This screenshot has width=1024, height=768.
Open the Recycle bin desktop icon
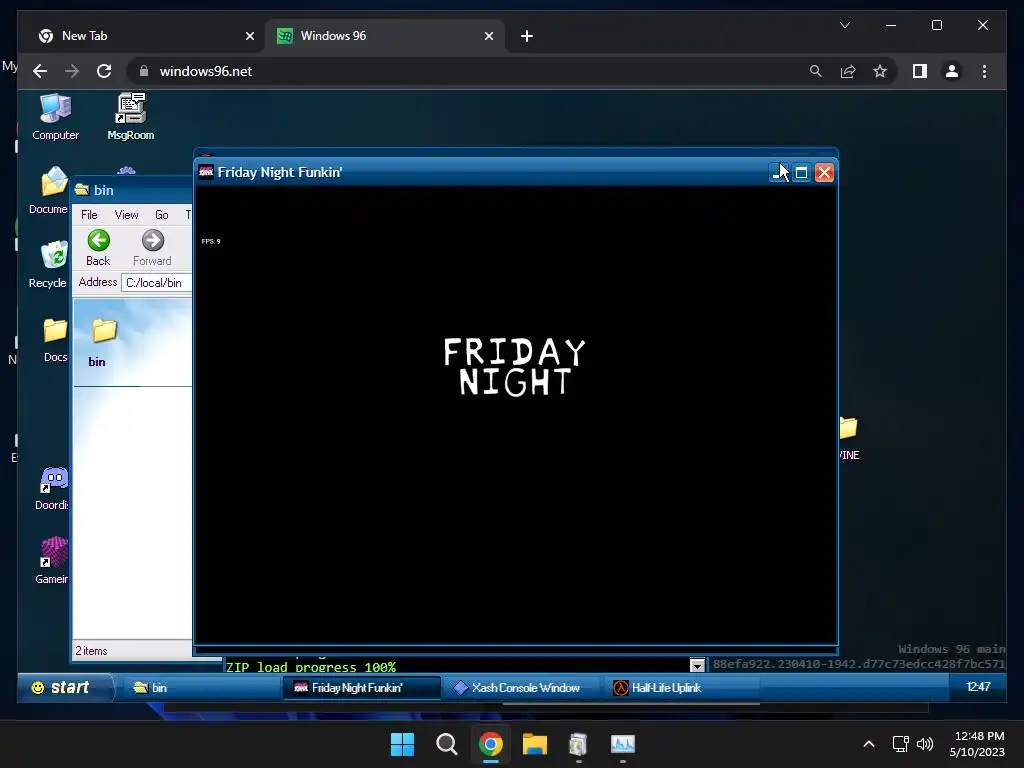pos(50,265)
